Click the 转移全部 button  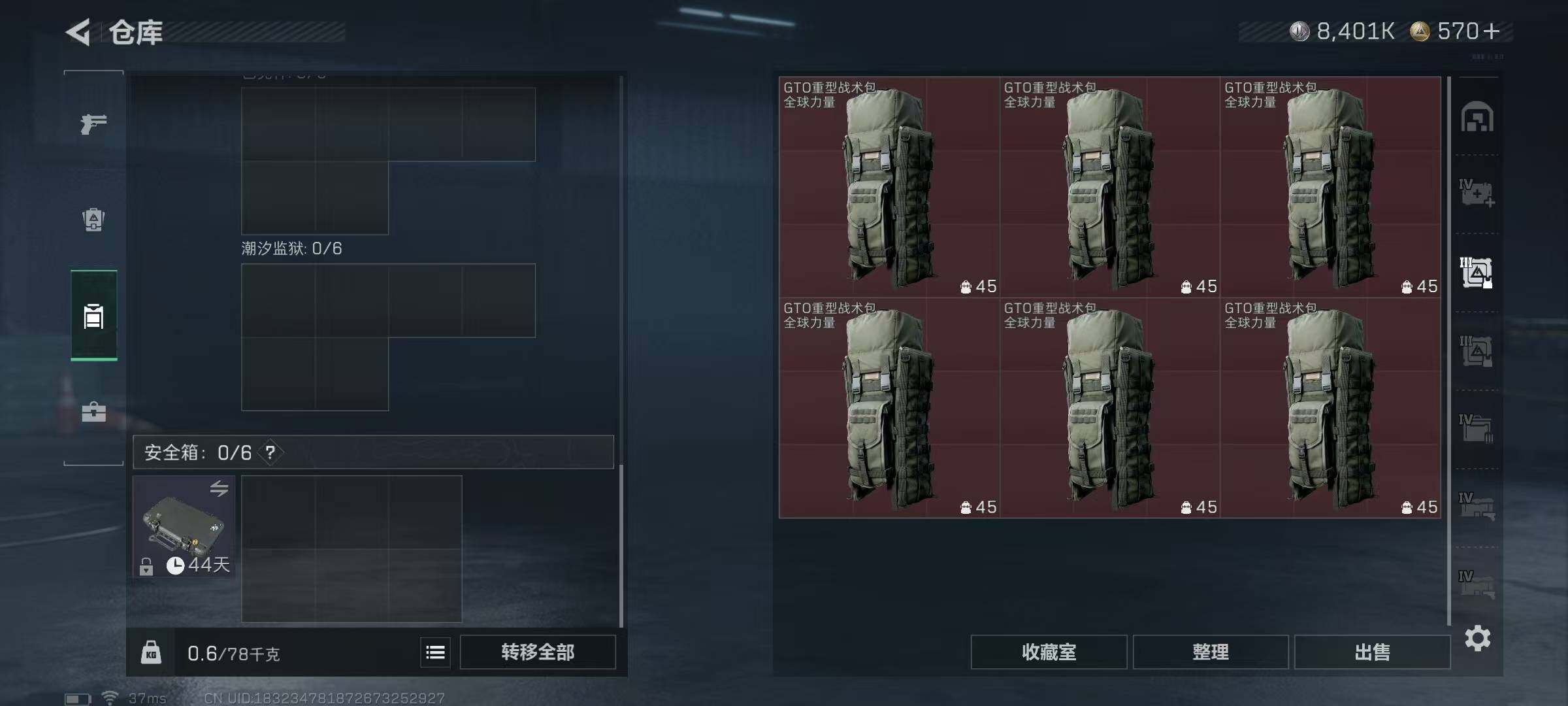pos(538,652)
